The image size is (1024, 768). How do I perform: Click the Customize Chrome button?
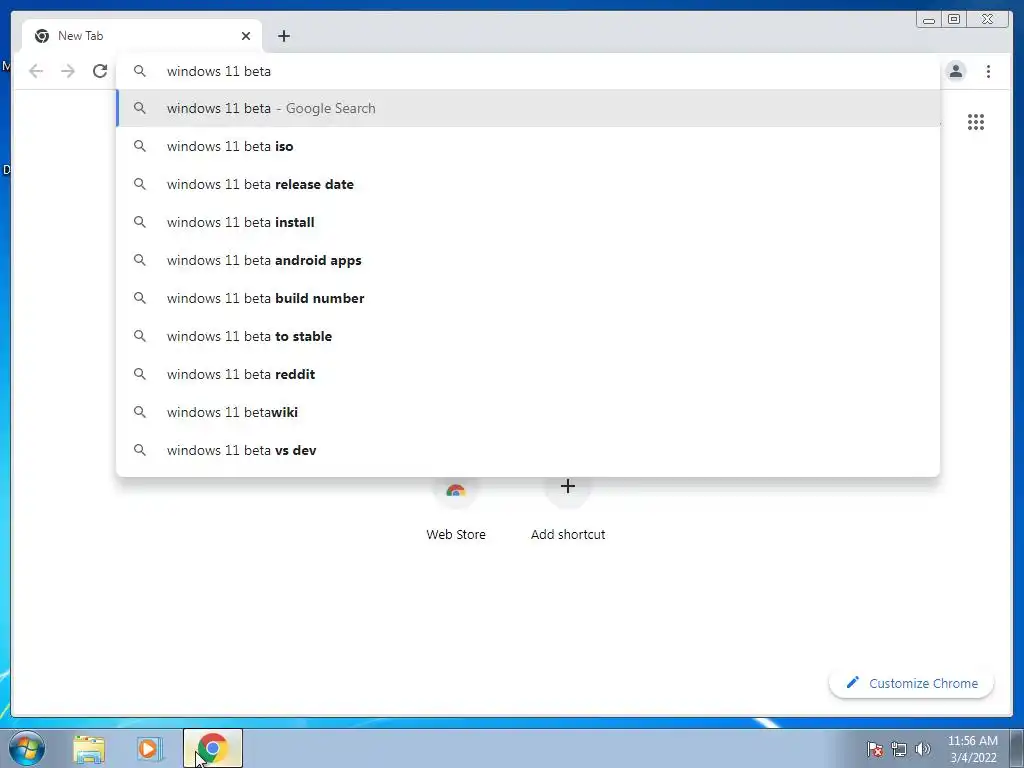point(912,683)
